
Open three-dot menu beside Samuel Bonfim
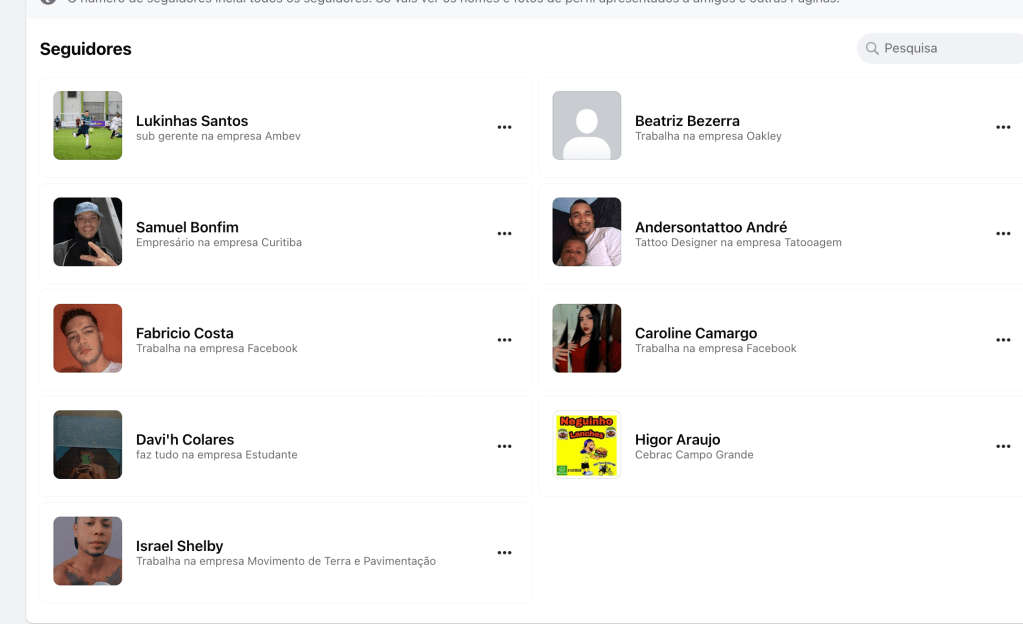pyautogui.click(x=504, y=233)
